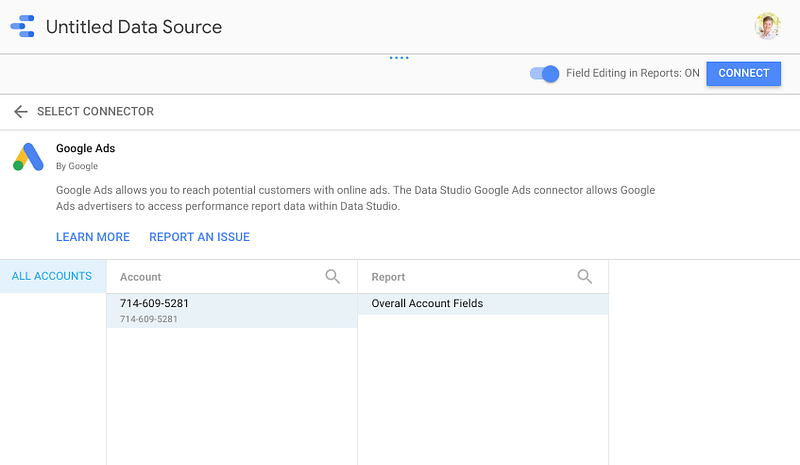Click the Google Ads connector title
The width and height of the screenshot is (800, 465).
pos(85,149)
